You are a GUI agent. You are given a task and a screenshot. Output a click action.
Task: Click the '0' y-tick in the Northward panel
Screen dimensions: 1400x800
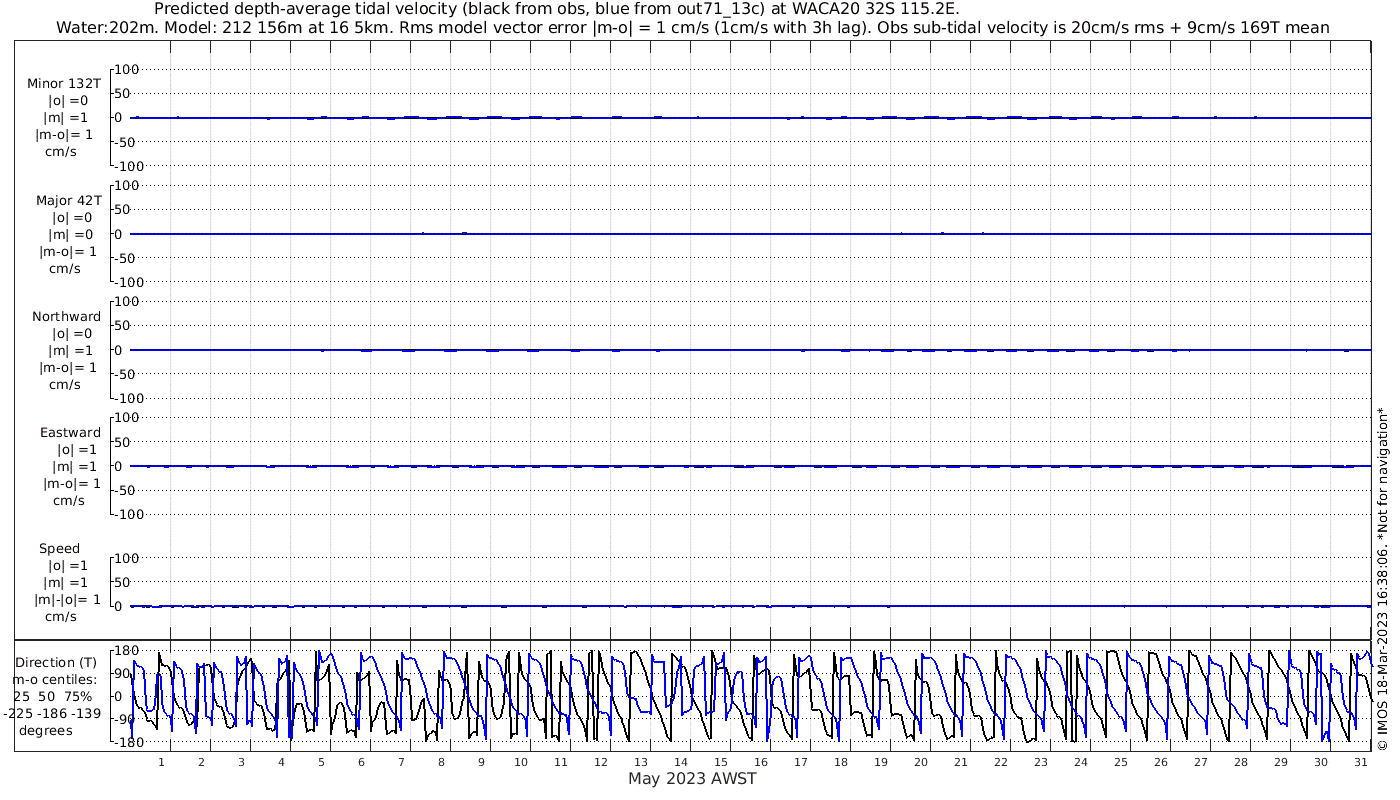[x=118, y=350]
